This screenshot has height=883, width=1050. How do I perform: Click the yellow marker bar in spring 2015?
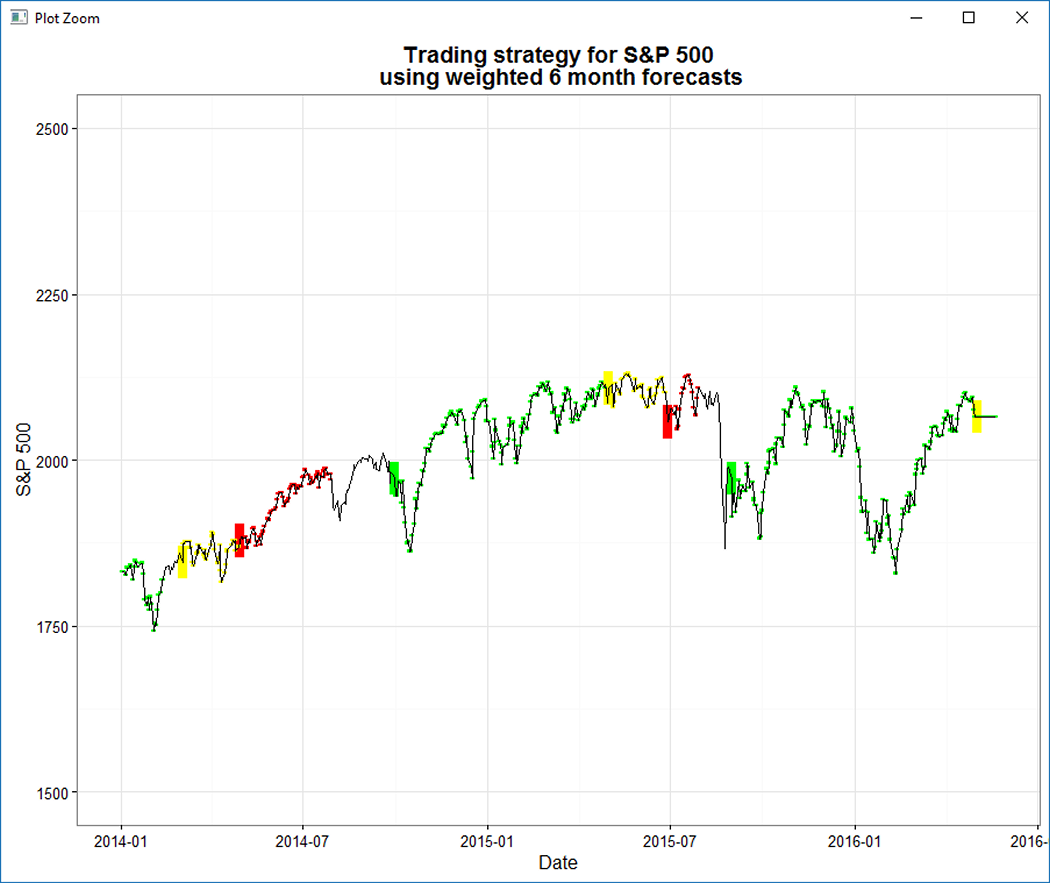click(x=608, y=388)
